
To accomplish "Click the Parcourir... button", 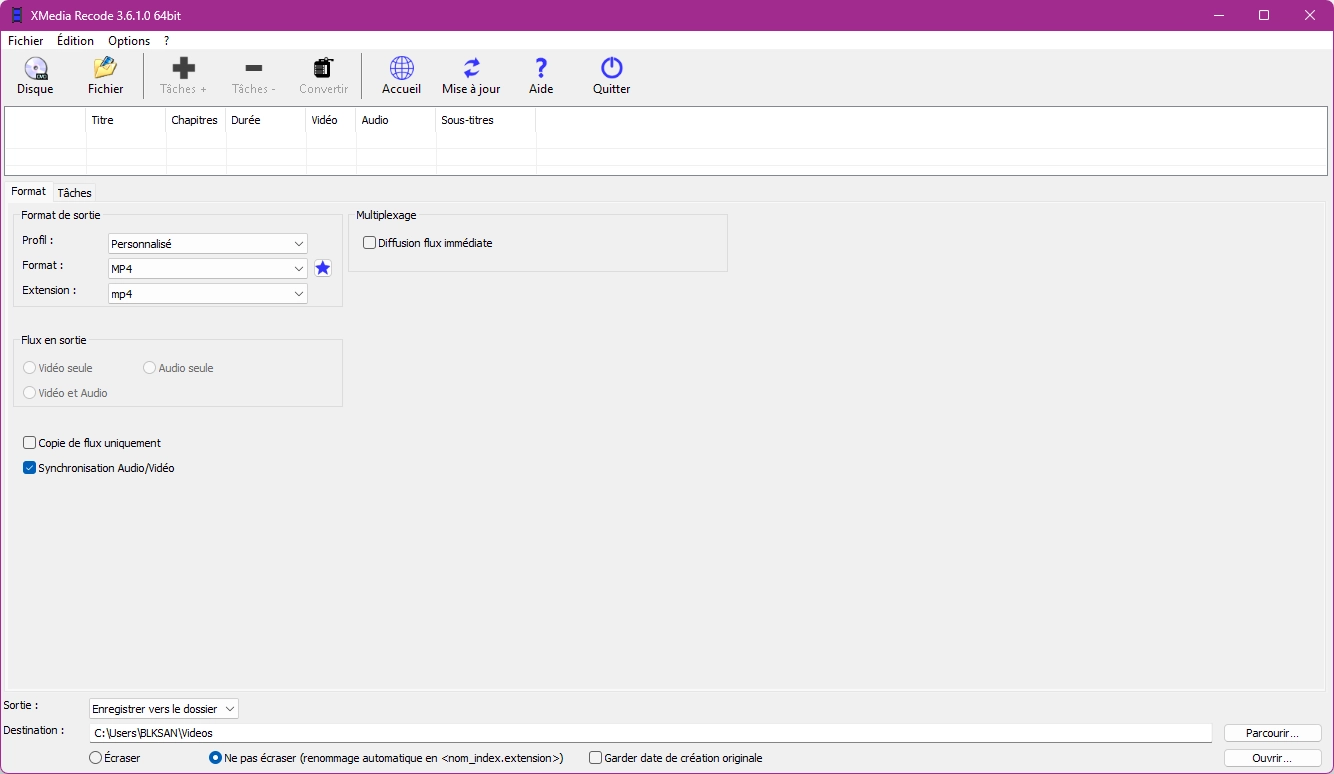I will 1272,733.
